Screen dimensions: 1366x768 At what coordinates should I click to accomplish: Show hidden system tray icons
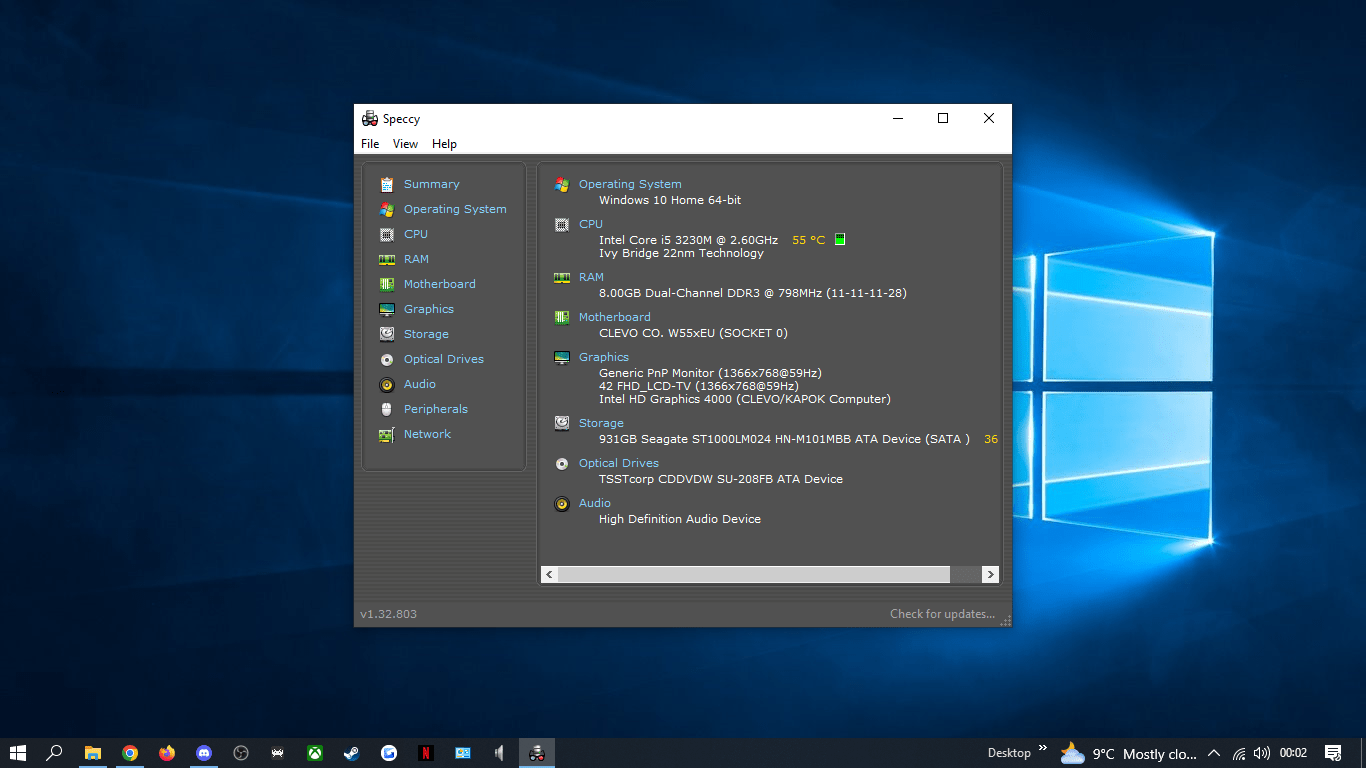1214,753
